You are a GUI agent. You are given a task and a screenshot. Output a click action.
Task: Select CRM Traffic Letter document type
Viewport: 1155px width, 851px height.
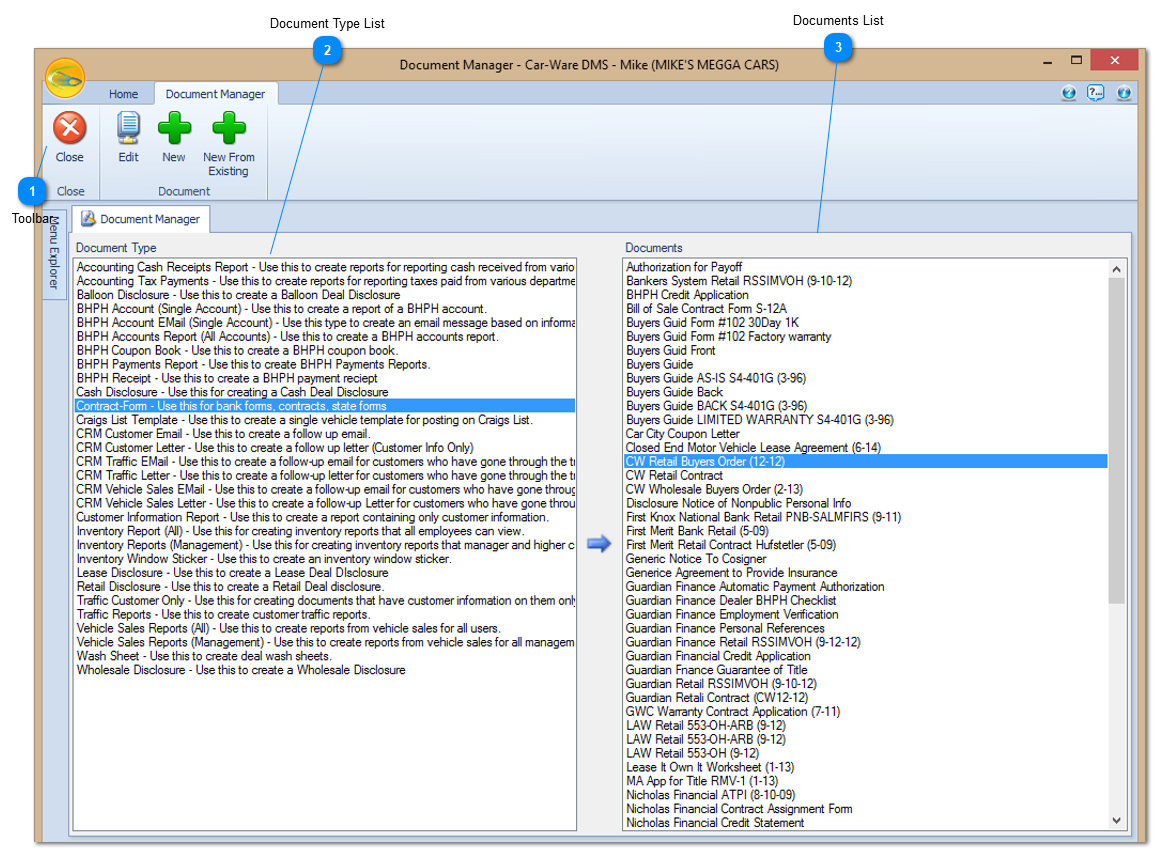point(325,476)
